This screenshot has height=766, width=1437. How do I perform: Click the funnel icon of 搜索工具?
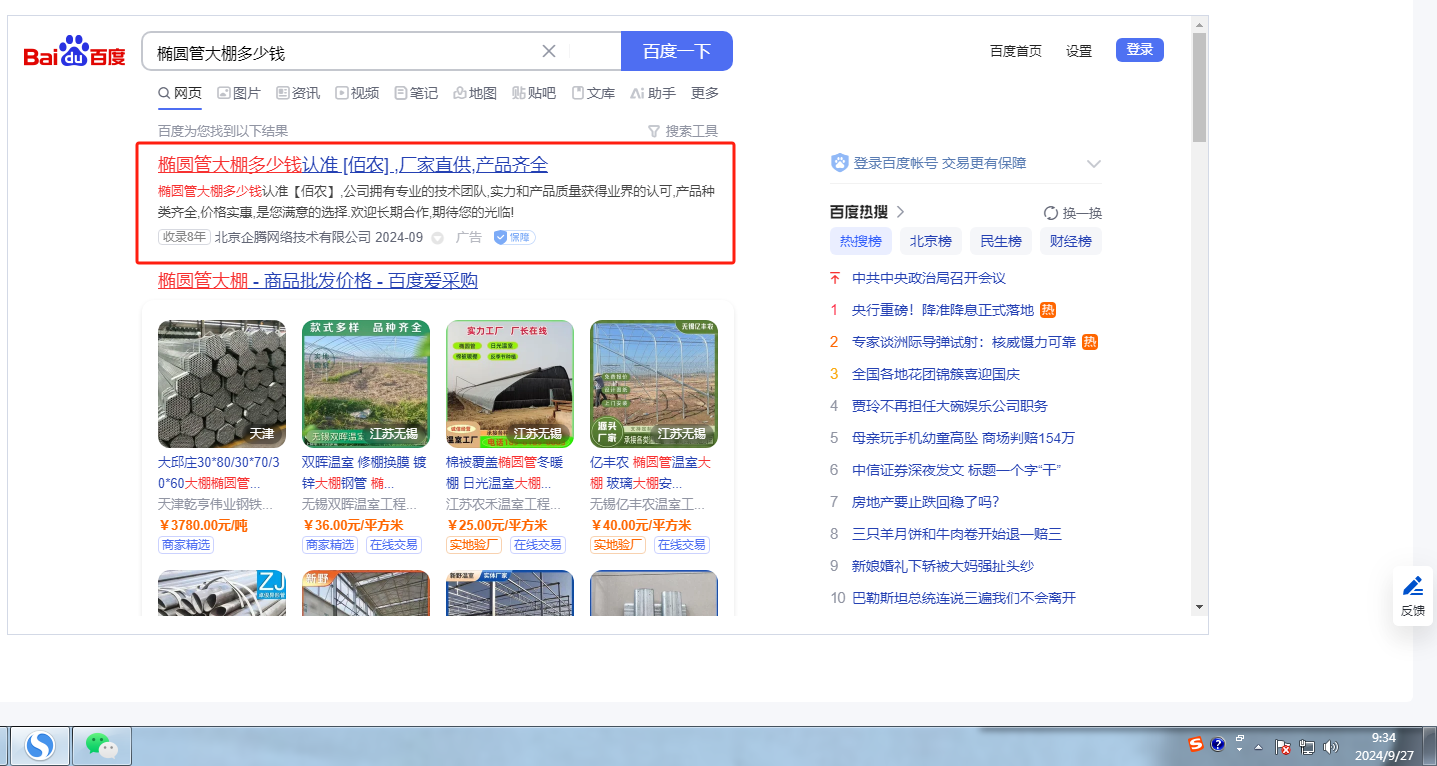(x=654, y=131)
